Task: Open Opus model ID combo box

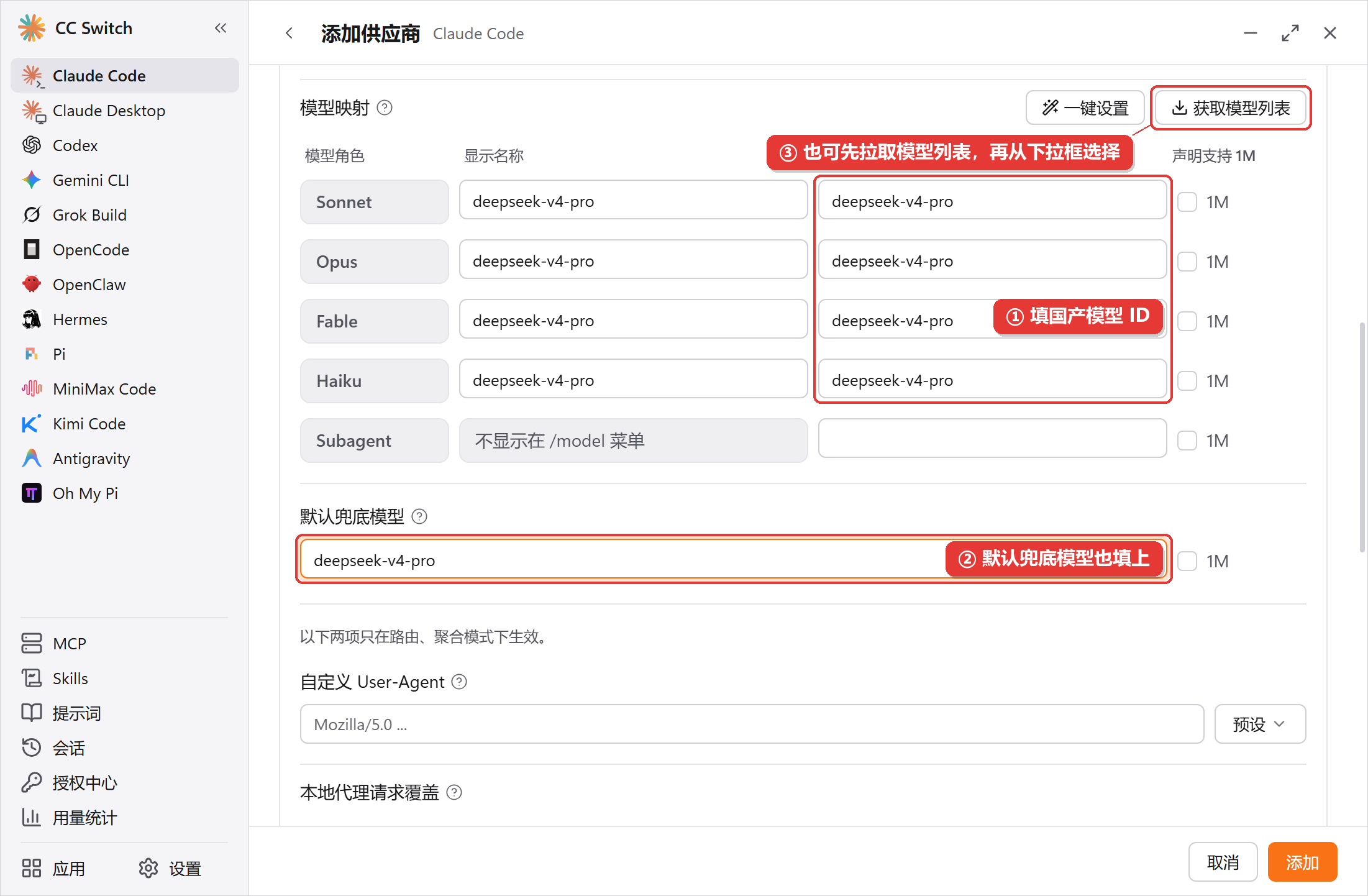Action: 992,260
